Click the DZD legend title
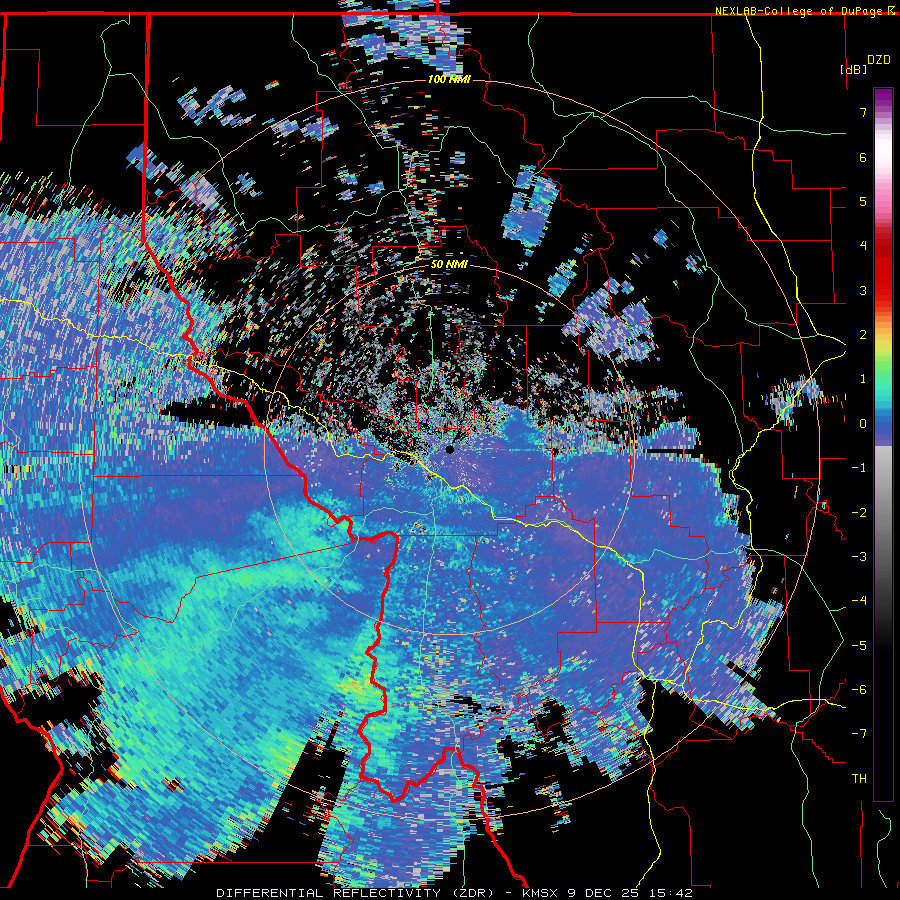The image size is (900, 900). tap(879, 60)
